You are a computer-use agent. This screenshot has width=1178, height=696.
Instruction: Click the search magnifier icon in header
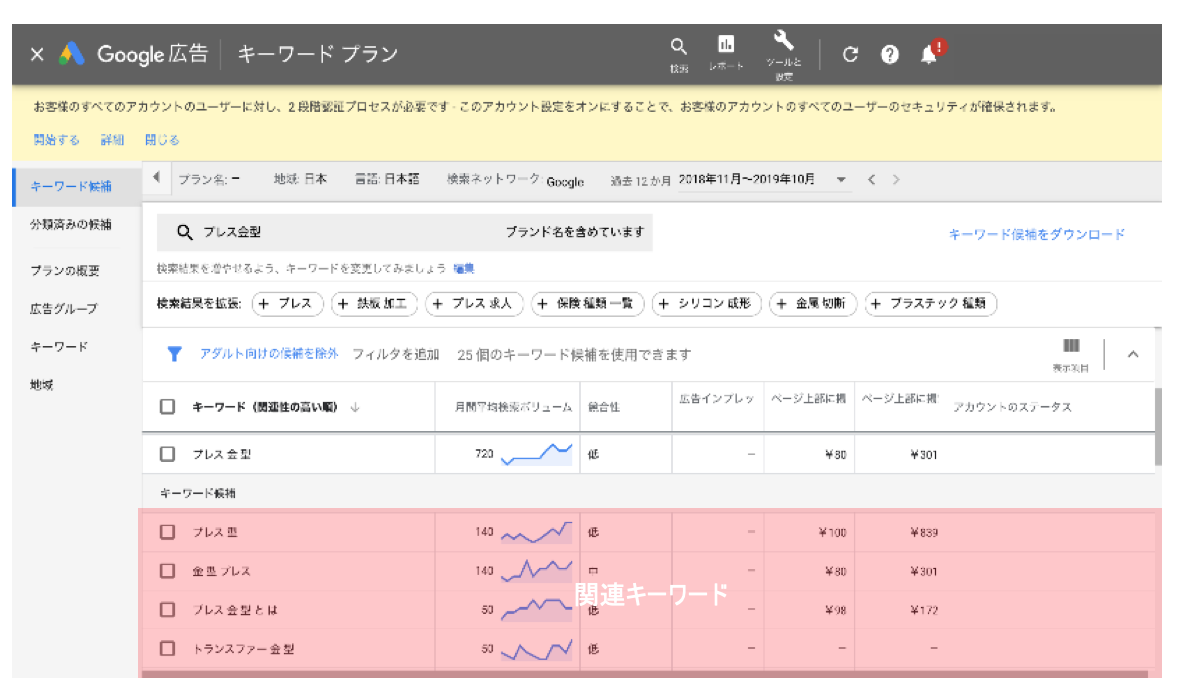tap(678, 48)
